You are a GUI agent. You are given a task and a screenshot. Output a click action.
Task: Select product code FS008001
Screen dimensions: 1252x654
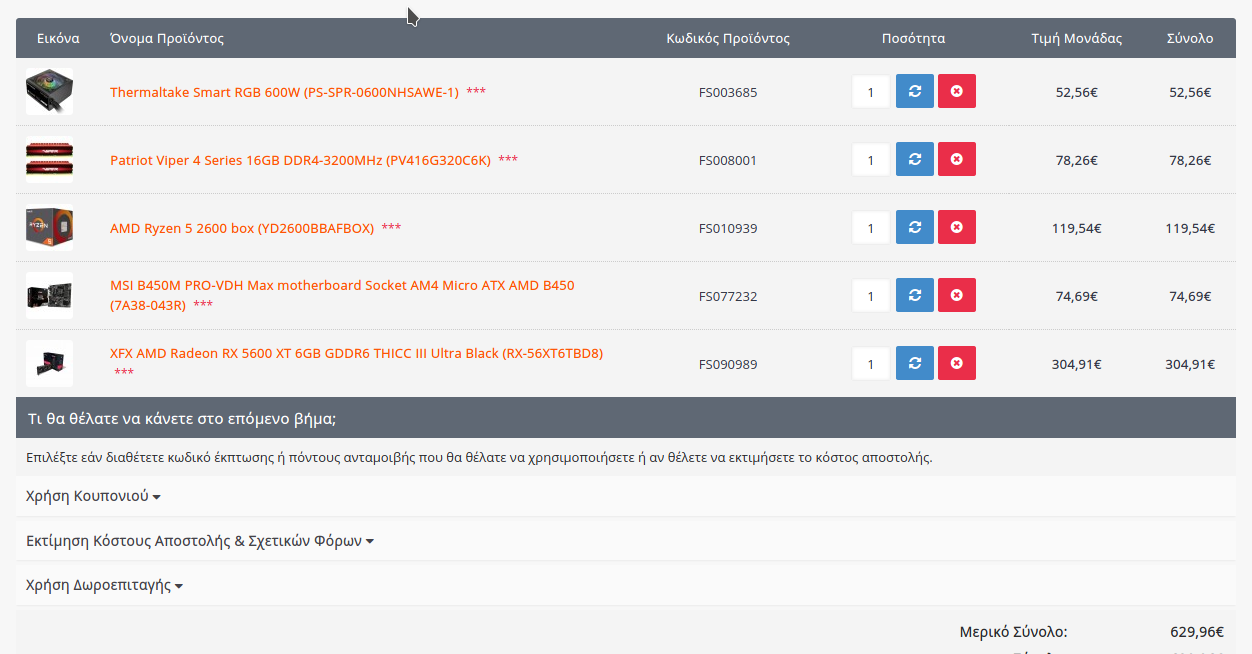(728, 160)
